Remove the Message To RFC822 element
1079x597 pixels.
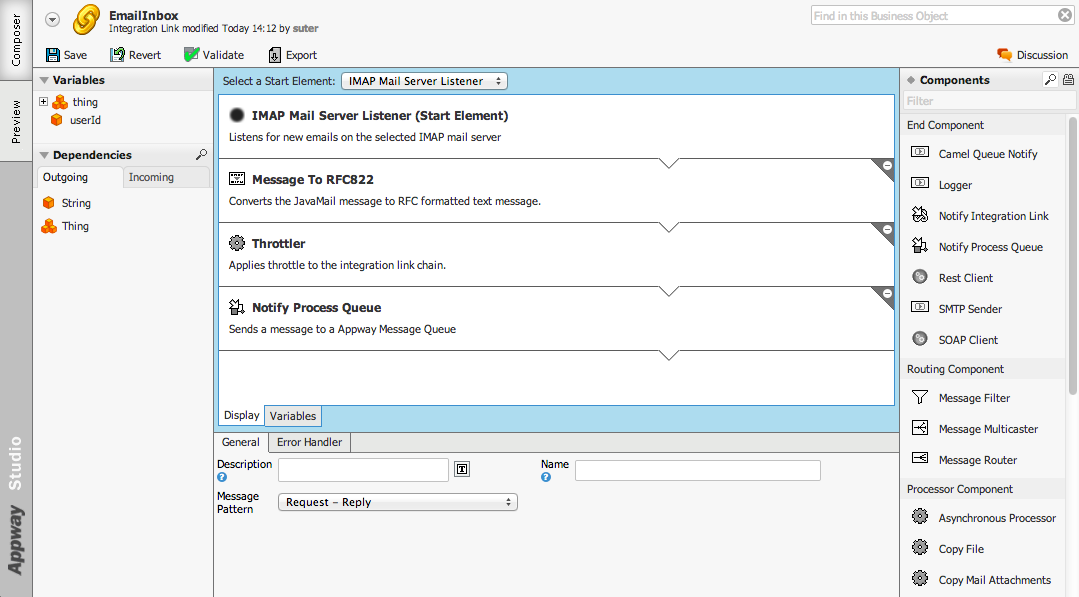pyautogui.click(x=887, y=166)
